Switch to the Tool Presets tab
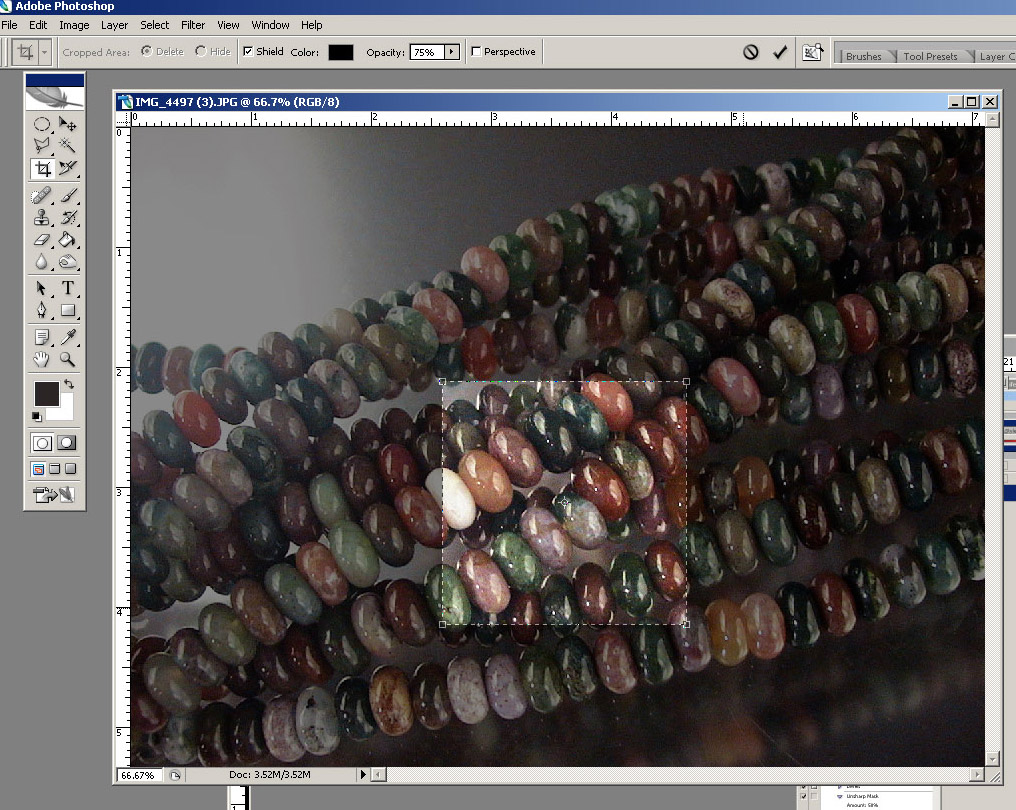1016x810 pixels. [x=930, y=56]
